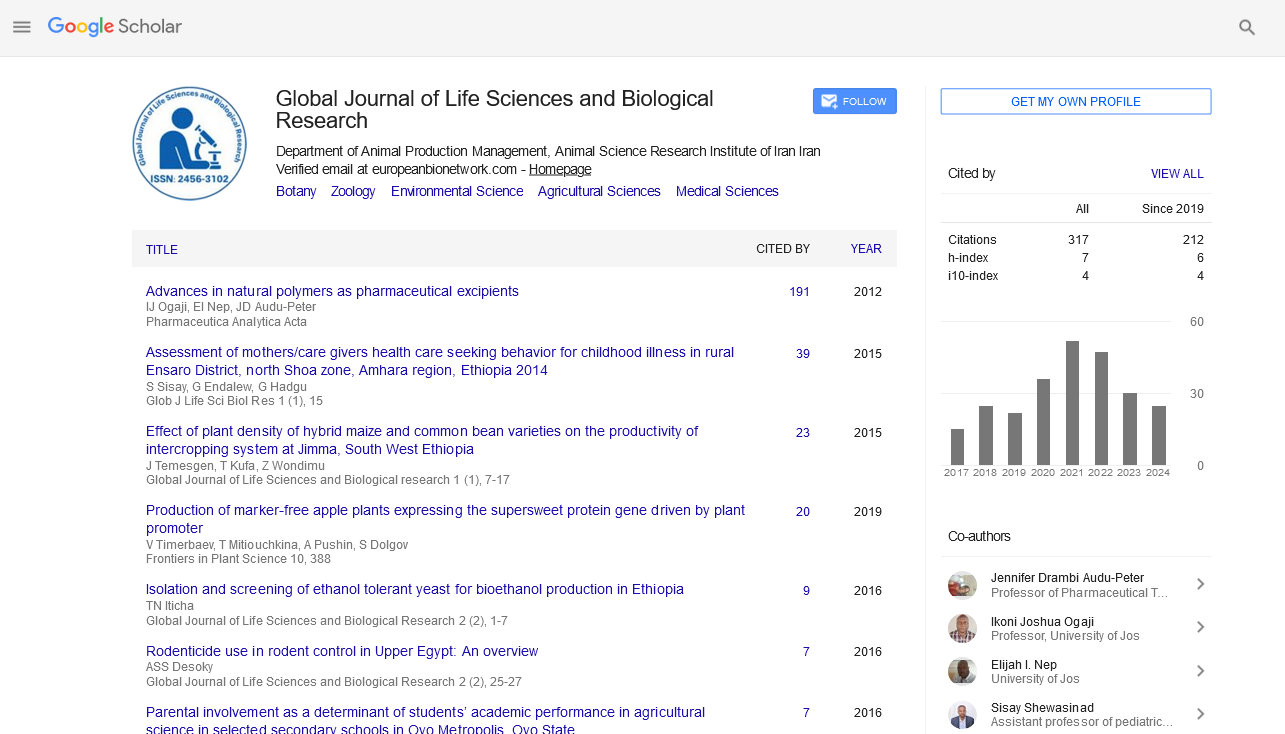The width and height of the screenshot is (1285, 734).
Task: Click Ikoni Joshua Ogaji's avatar photo
Action: (962, 628)
